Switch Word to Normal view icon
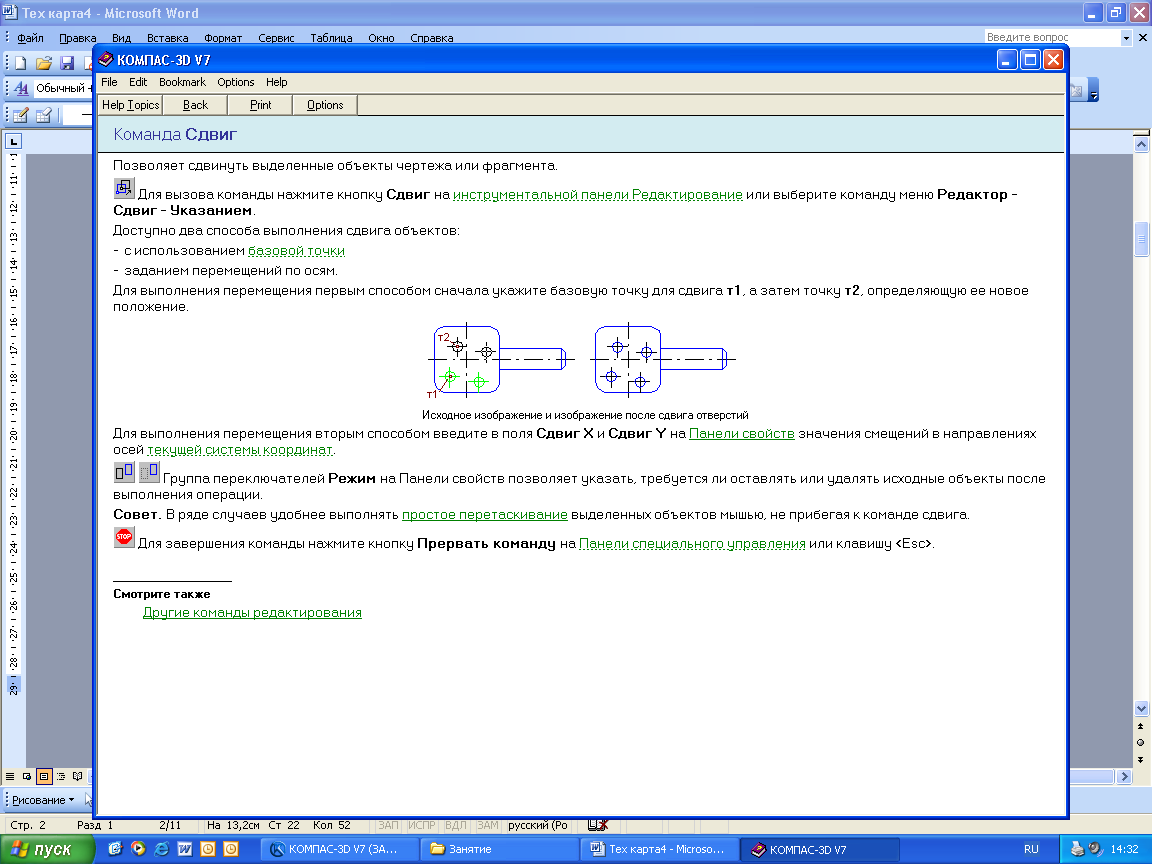Viewport: 1152px width, 864px height. tap(10, 776)
